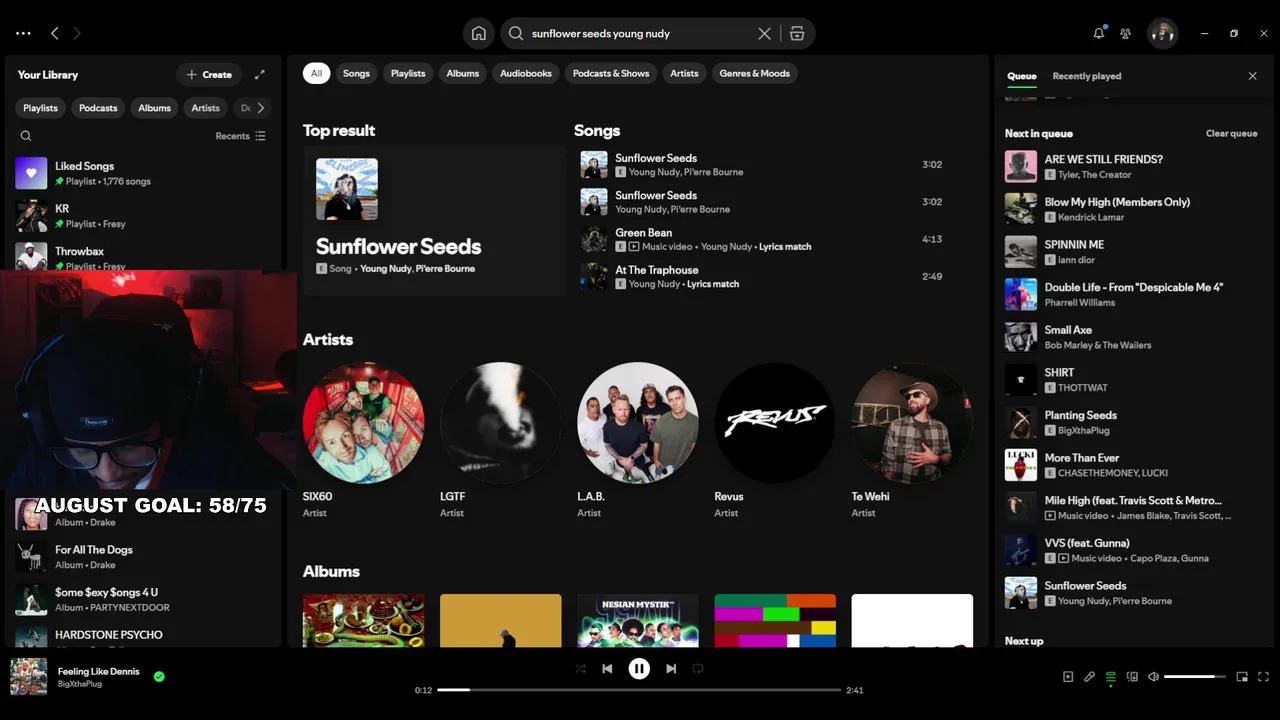The width and height of the screenshot is (1280, 720).
Task: Open Friend Activity icon
Action: point(1125,33)
